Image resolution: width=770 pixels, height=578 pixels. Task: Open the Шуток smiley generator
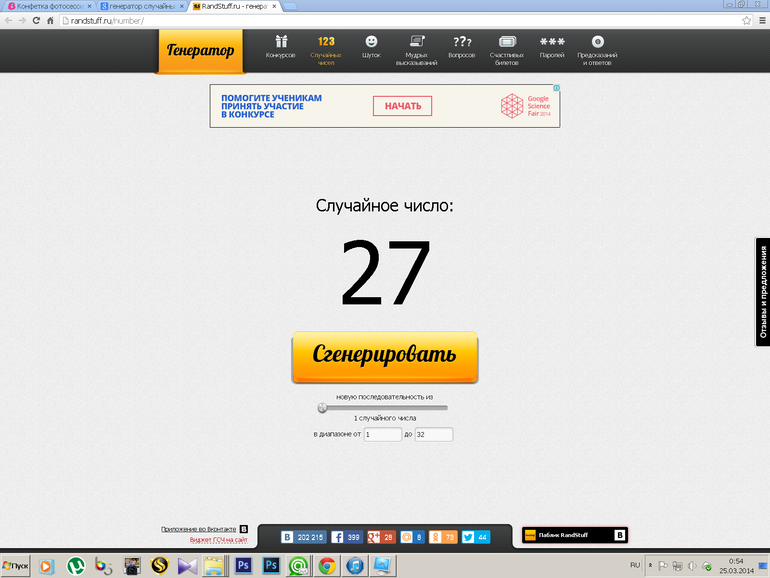[371, 47]
